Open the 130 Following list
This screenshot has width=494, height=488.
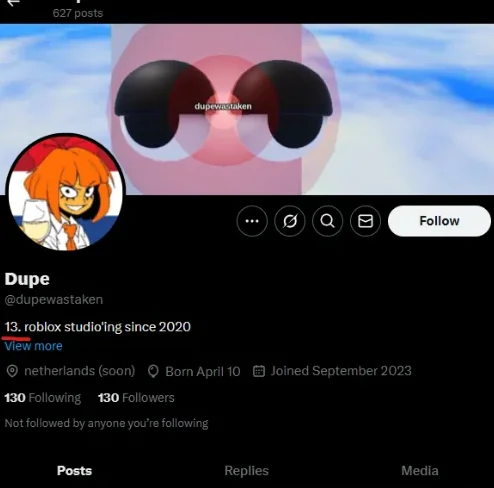pos(43,398)
